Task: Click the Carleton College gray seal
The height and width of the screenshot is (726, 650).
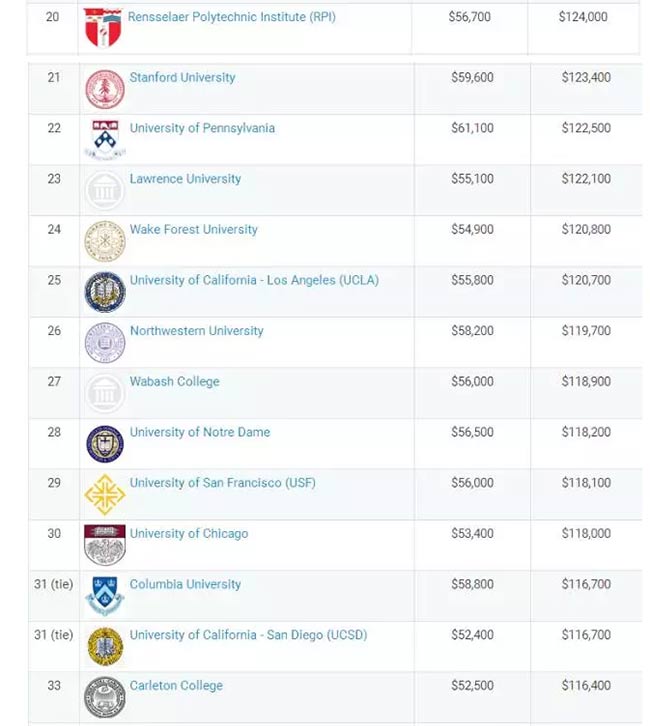Action: point(105,697)
